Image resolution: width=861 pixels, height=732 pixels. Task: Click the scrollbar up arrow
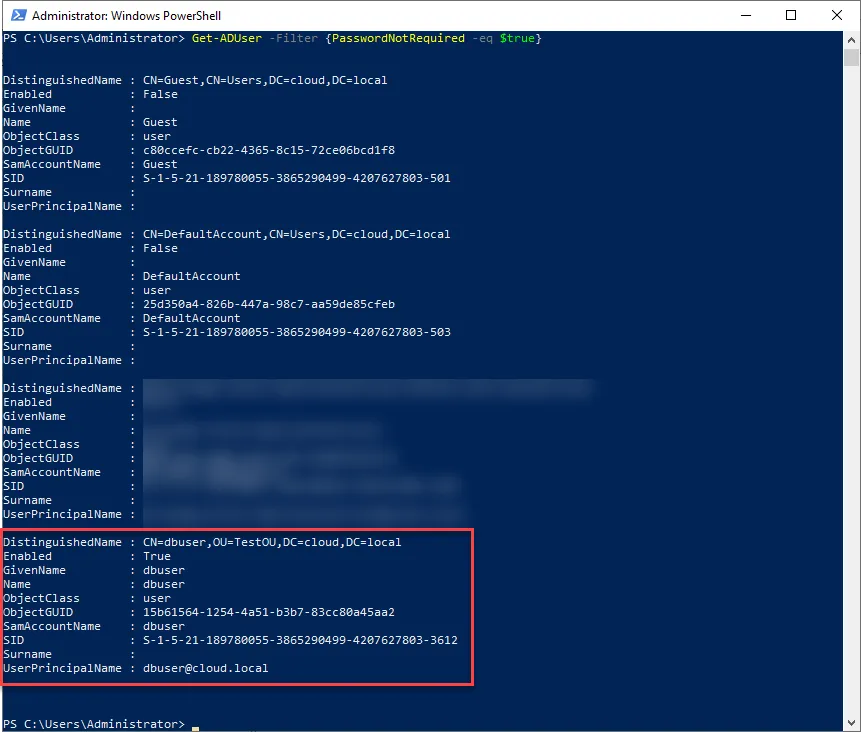[x=851, y=40]
